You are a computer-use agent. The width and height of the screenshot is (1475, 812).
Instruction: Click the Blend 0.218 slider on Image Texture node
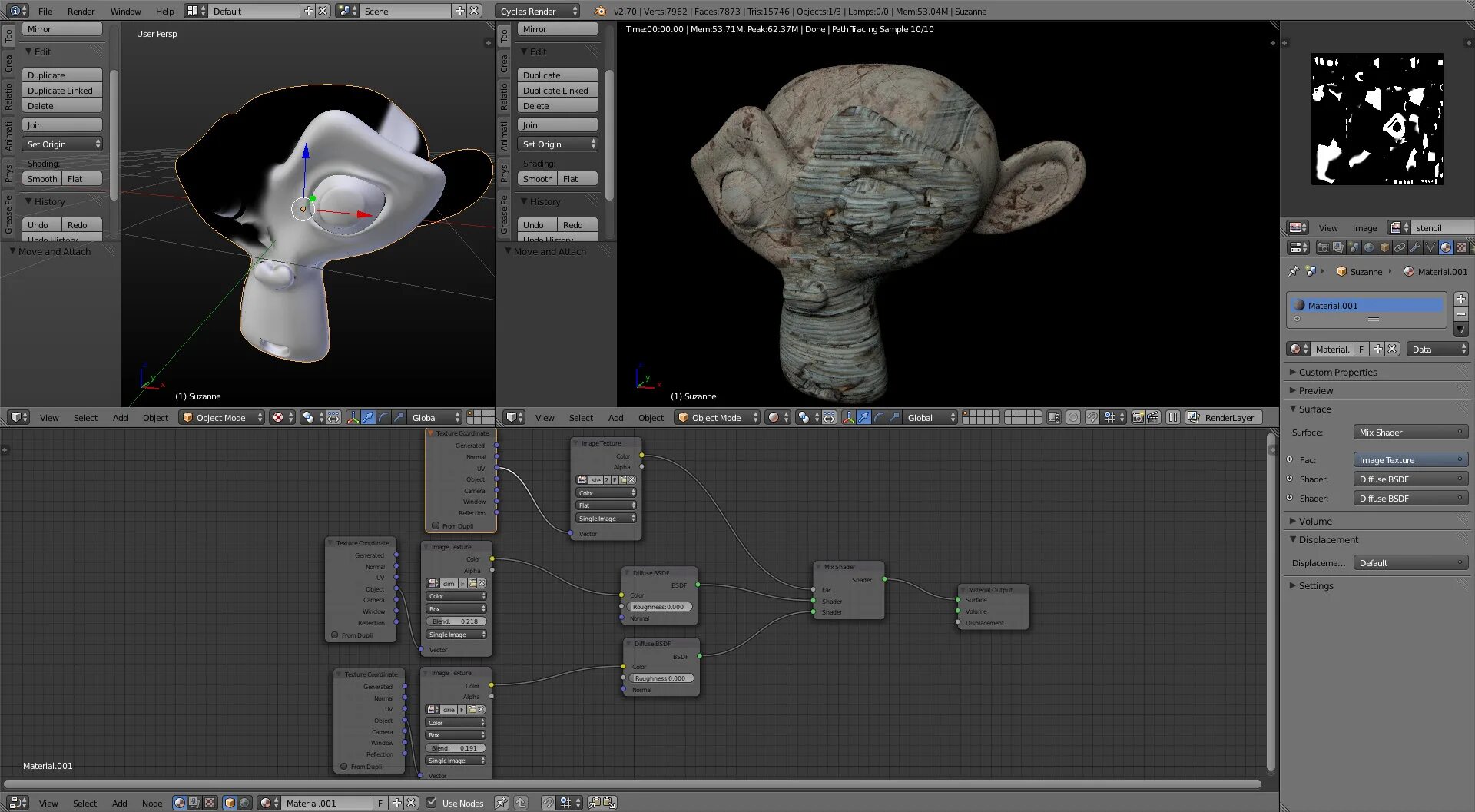(456, 621)
